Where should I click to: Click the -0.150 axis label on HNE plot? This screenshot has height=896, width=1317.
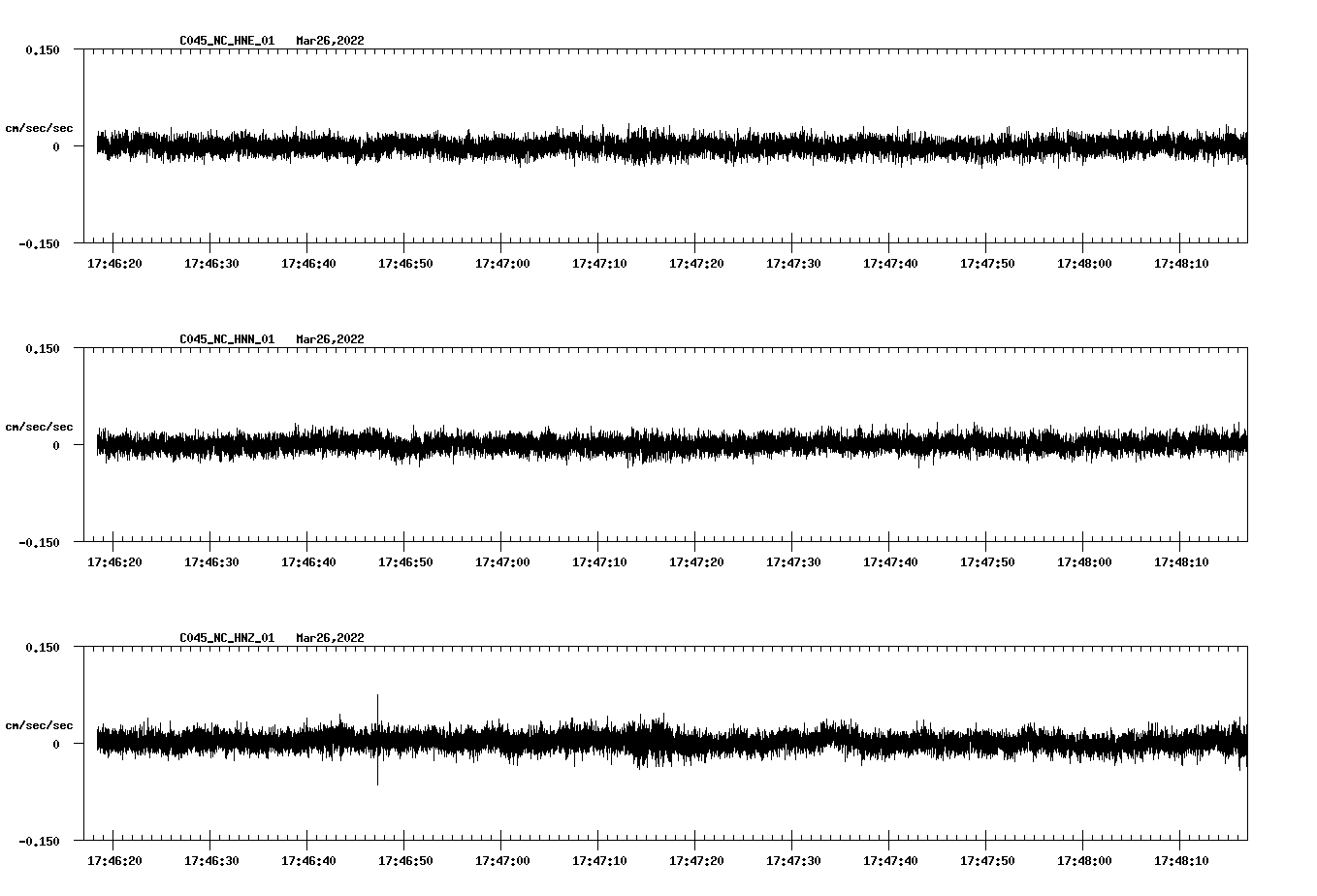[x=39, y=244]
